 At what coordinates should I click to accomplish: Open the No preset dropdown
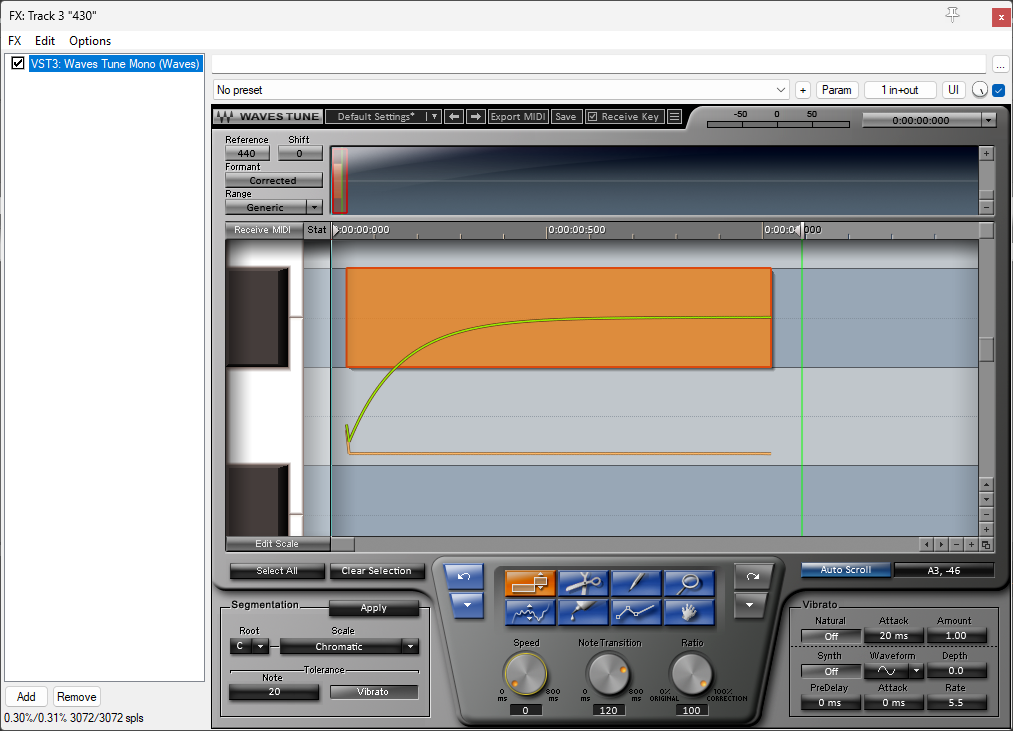(501, 90)
